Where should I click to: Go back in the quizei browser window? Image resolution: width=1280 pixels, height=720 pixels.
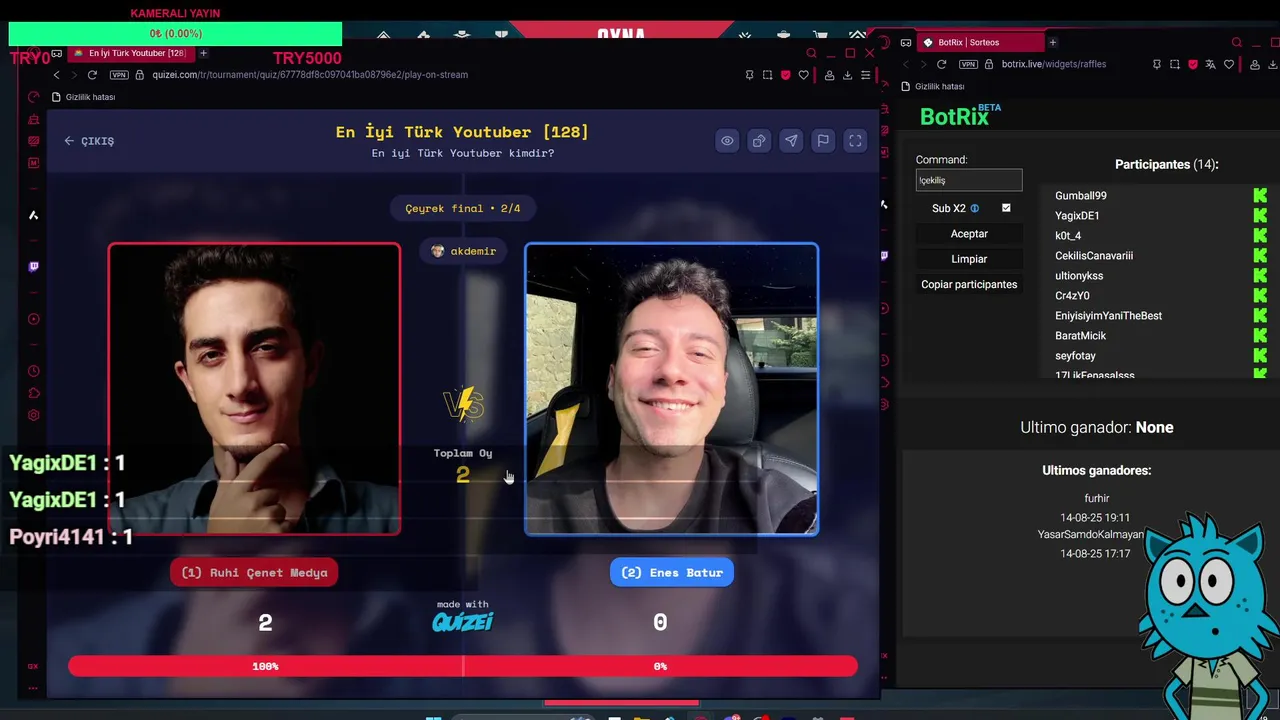point(57,75)
